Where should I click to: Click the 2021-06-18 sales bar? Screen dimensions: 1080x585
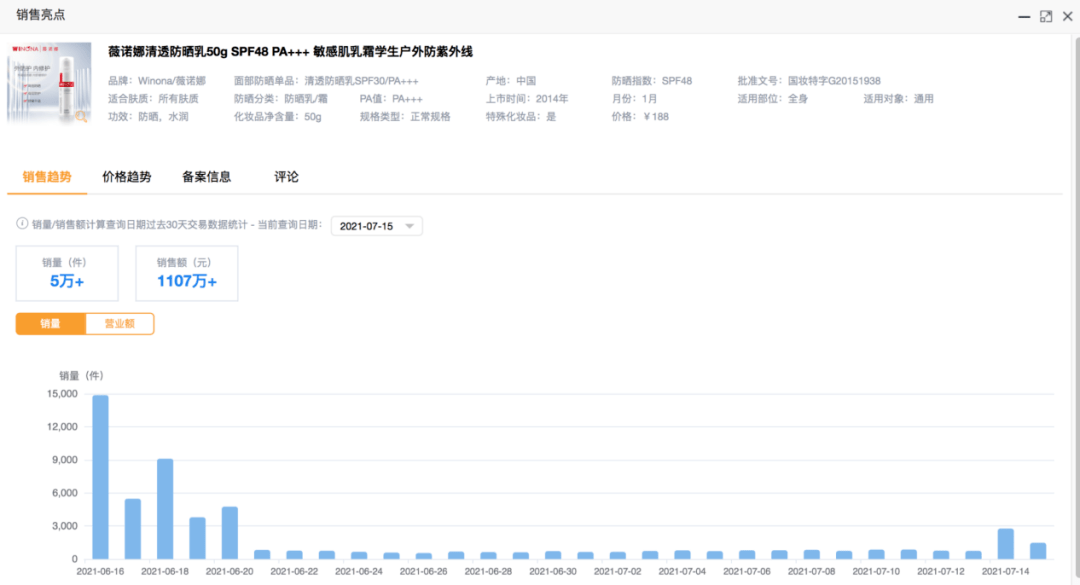point(165,509)
